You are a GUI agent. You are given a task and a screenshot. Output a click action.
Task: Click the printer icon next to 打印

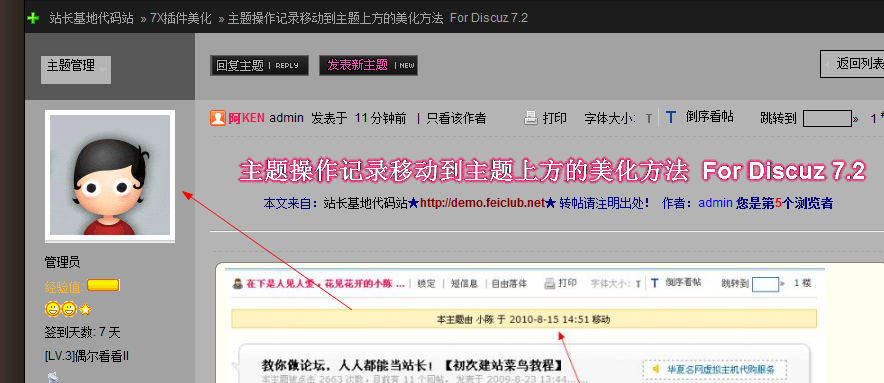tap(531, 118)
